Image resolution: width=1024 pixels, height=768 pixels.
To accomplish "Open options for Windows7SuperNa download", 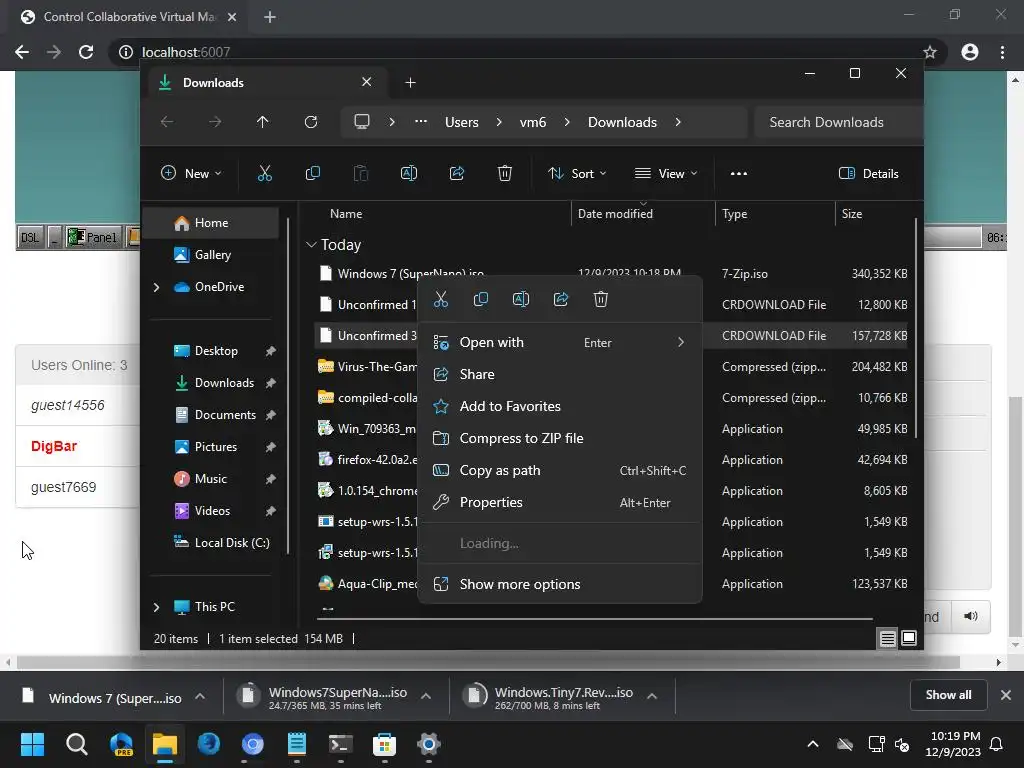I will click(426, 696).
